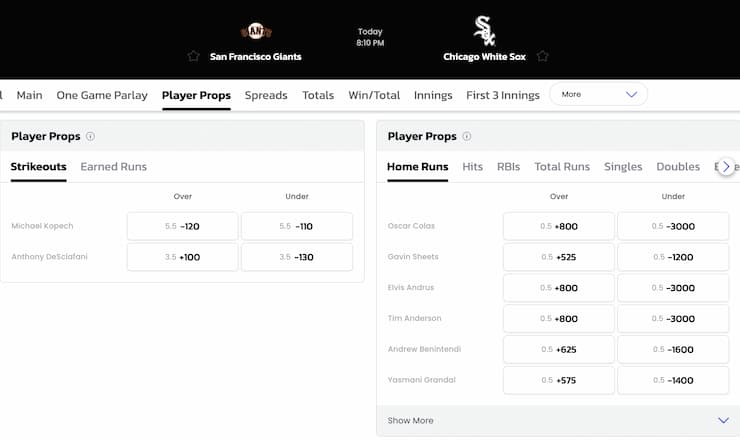Open the More markets dropdown
The height and width of the screenshot is (441, 740).
coord(598,94)
